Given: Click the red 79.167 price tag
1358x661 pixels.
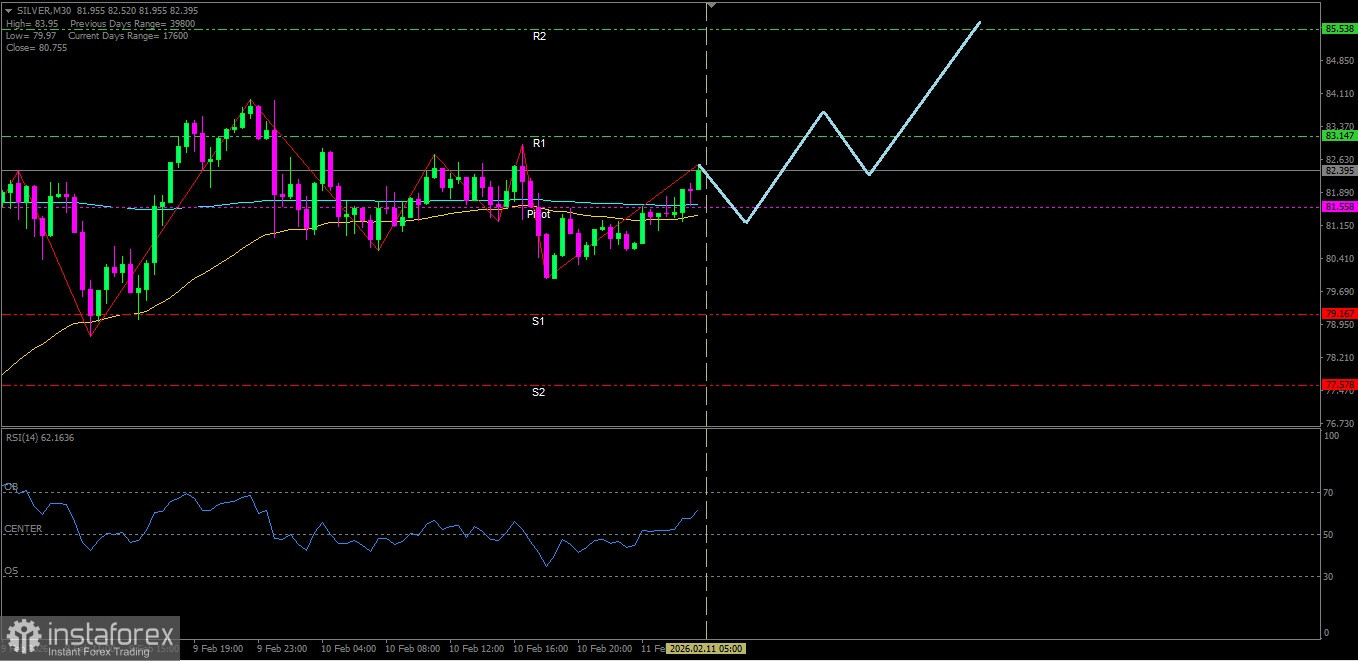Looking at the screenshot, I should click(x=1338, y=314).
